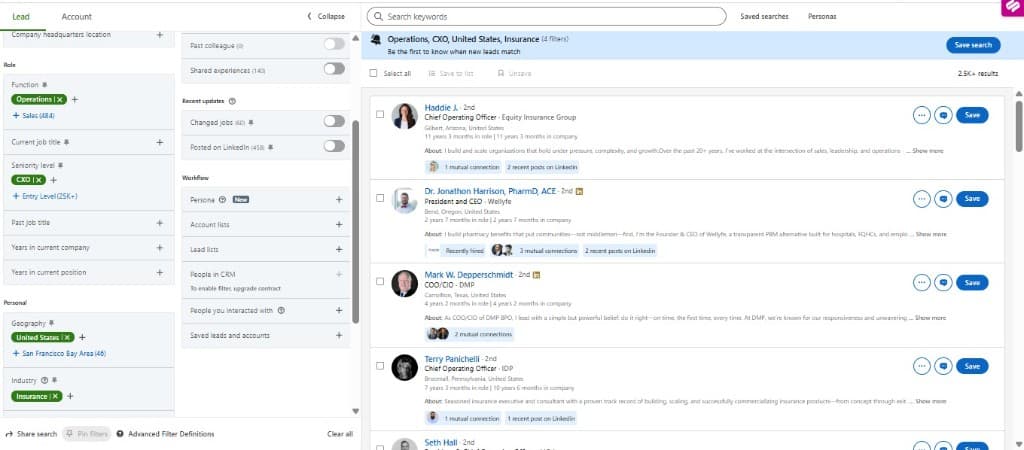Open more options for Terry Panichelli
The height and width of the screenshot is (450, 1024).
(921, 366)
